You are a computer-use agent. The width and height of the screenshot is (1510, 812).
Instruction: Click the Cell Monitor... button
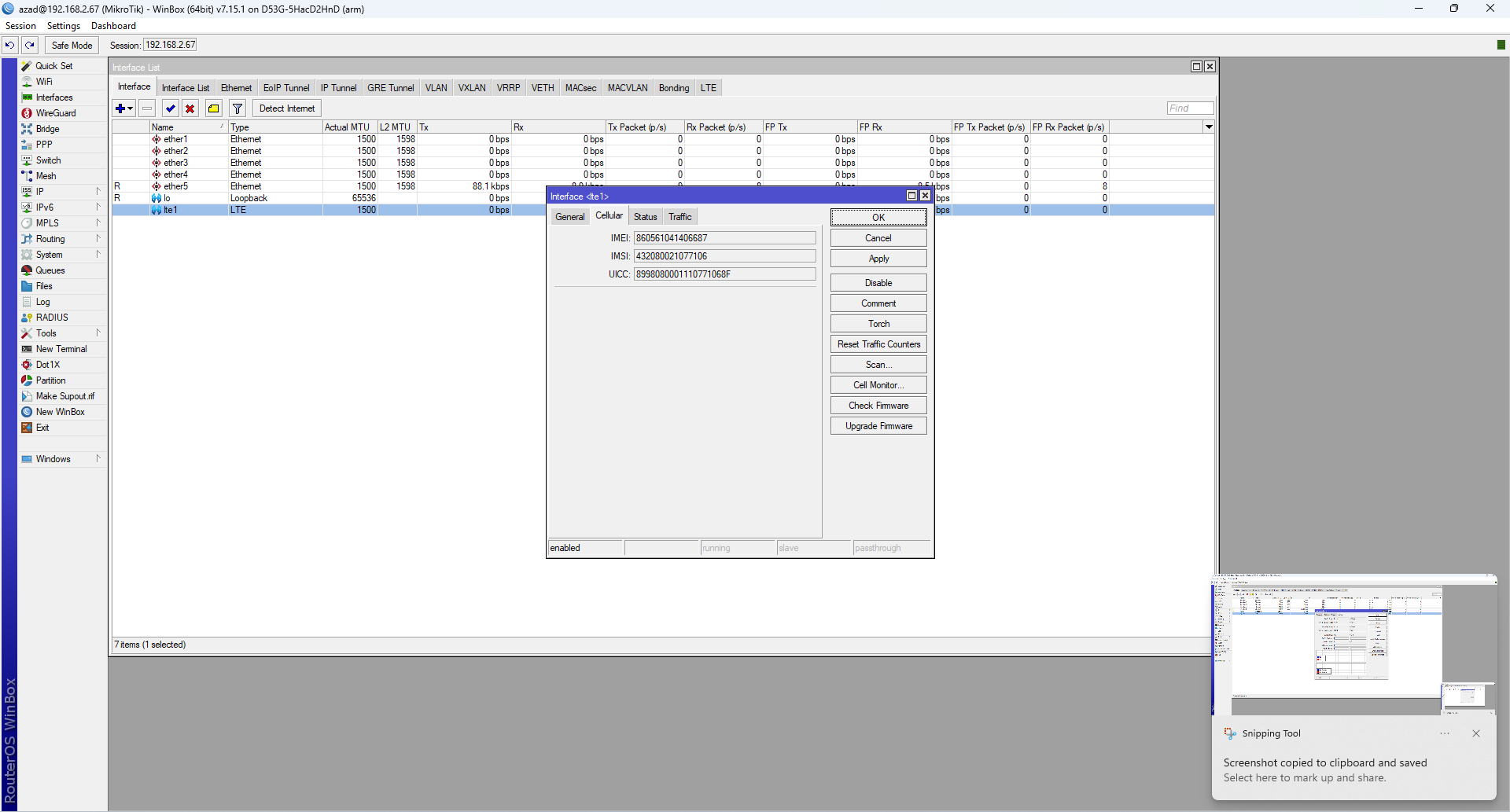click(878, 385)
